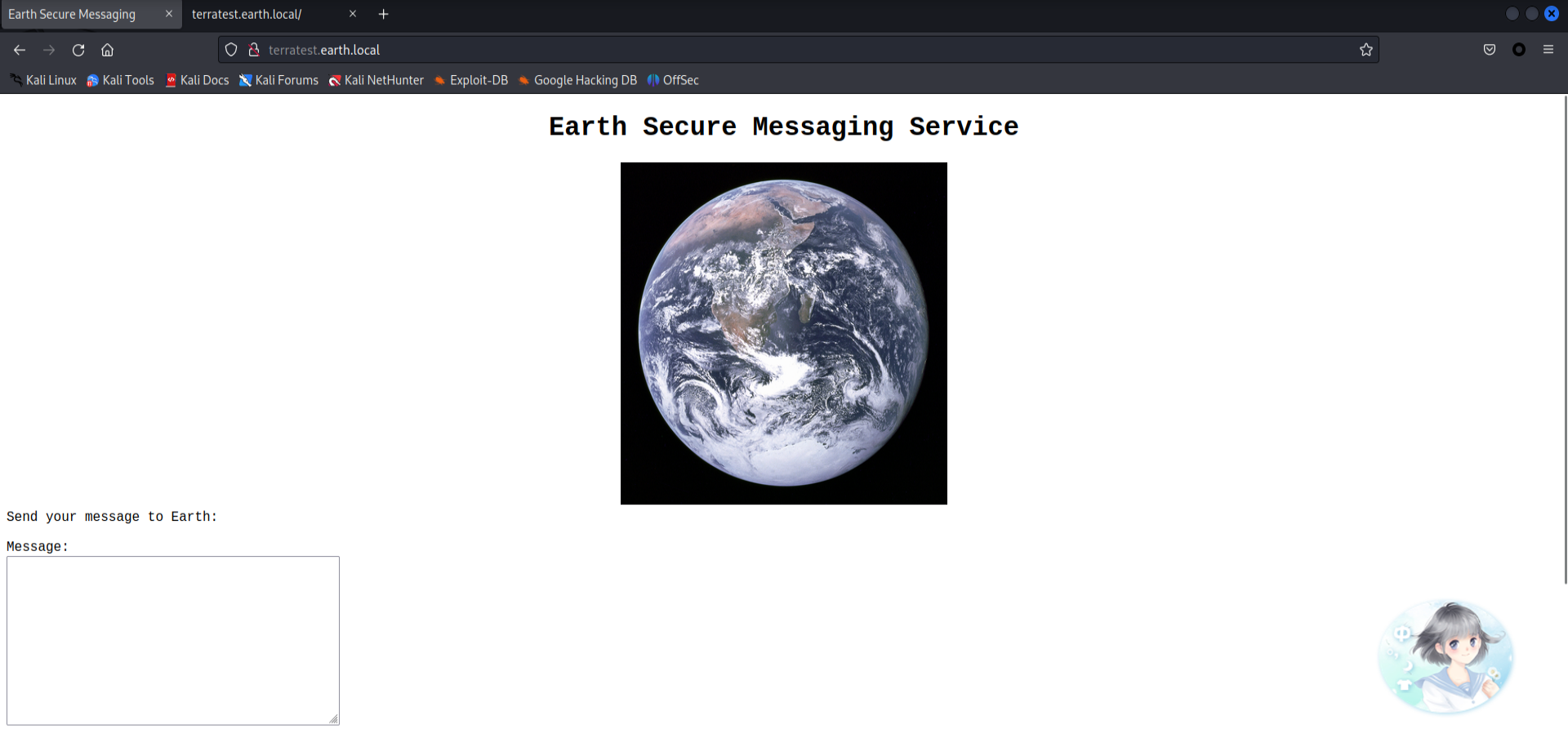Open the Kali Tools bookmark
This screenshot has width=1568, height=738.
[121, 80]
